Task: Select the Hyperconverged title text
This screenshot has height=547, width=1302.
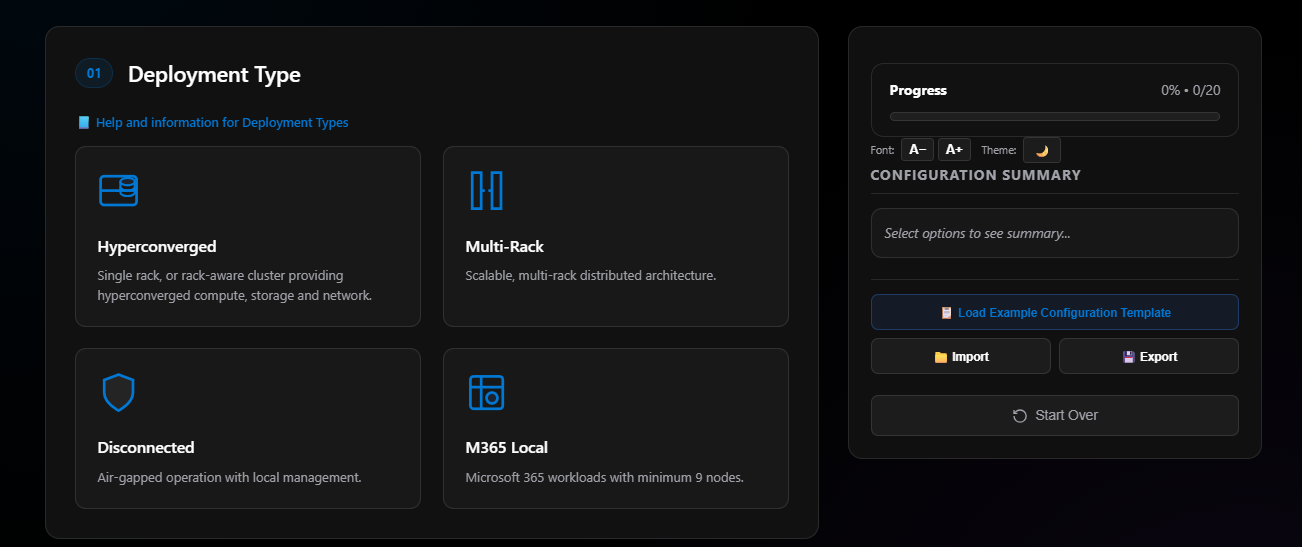Action: (157, 246)
